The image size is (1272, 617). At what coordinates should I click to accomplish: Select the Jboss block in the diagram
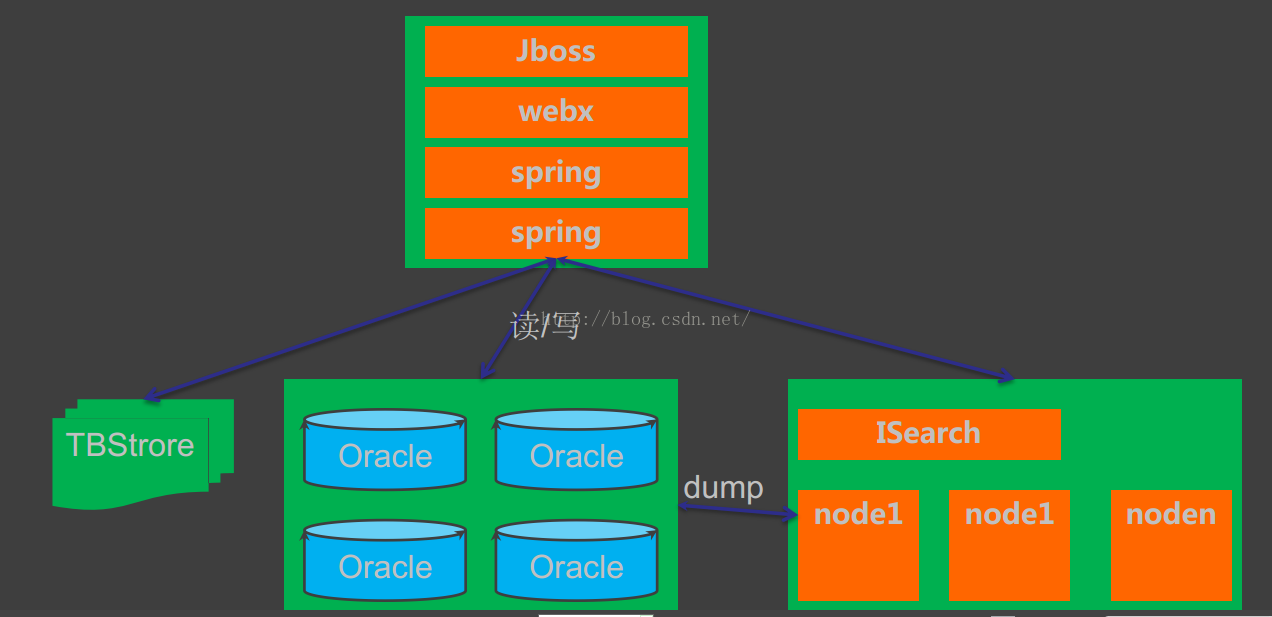click(x=556, y=51)
